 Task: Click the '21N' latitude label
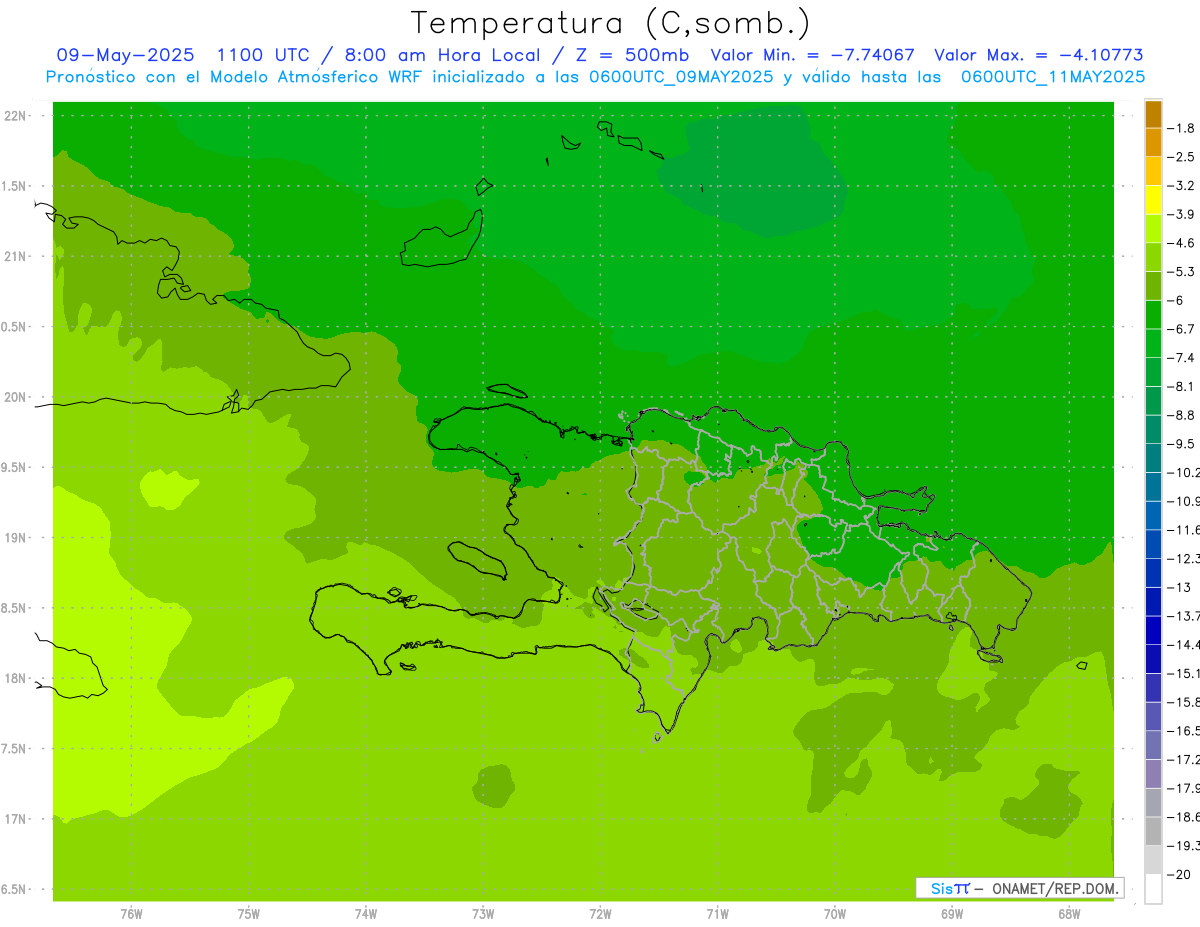(15, 256)
